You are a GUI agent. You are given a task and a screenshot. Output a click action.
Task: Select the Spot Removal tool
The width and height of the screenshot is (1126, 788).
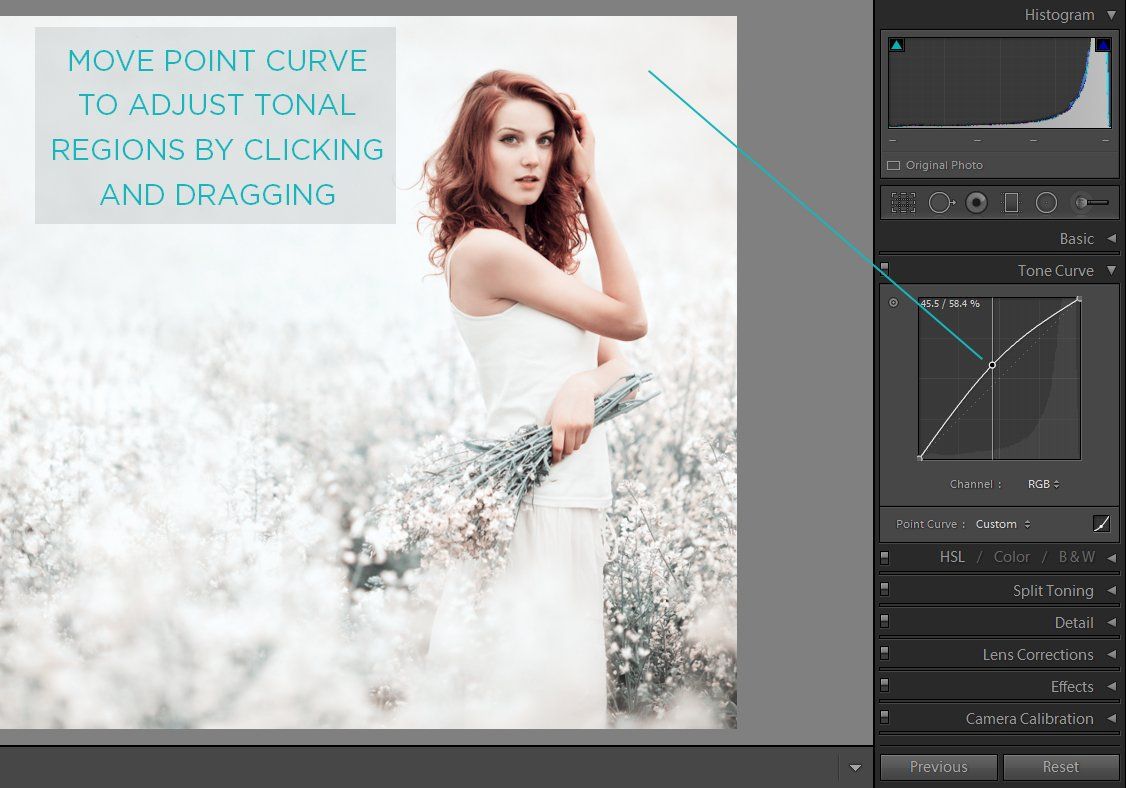941,203
